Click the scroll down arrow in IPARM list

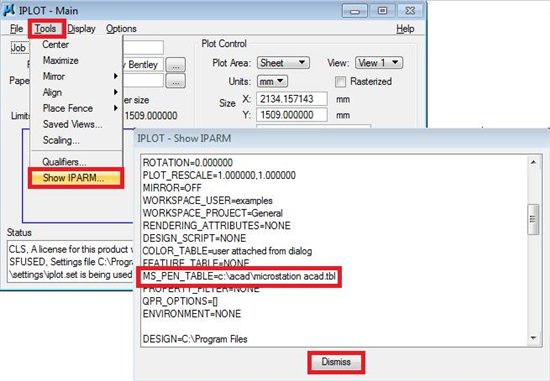[x=533, y=338]
